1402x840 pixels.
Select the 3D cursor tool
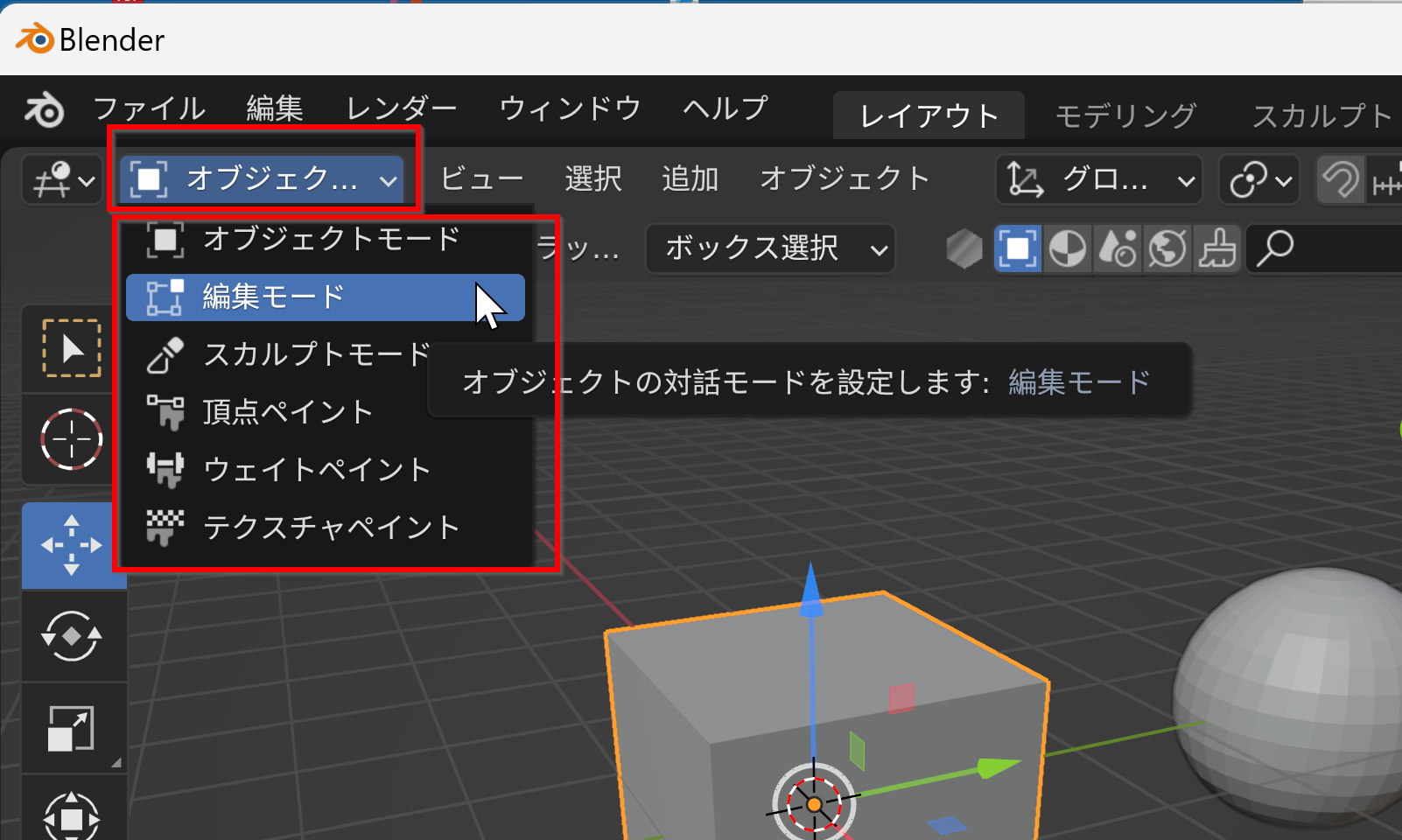[71, 439]
